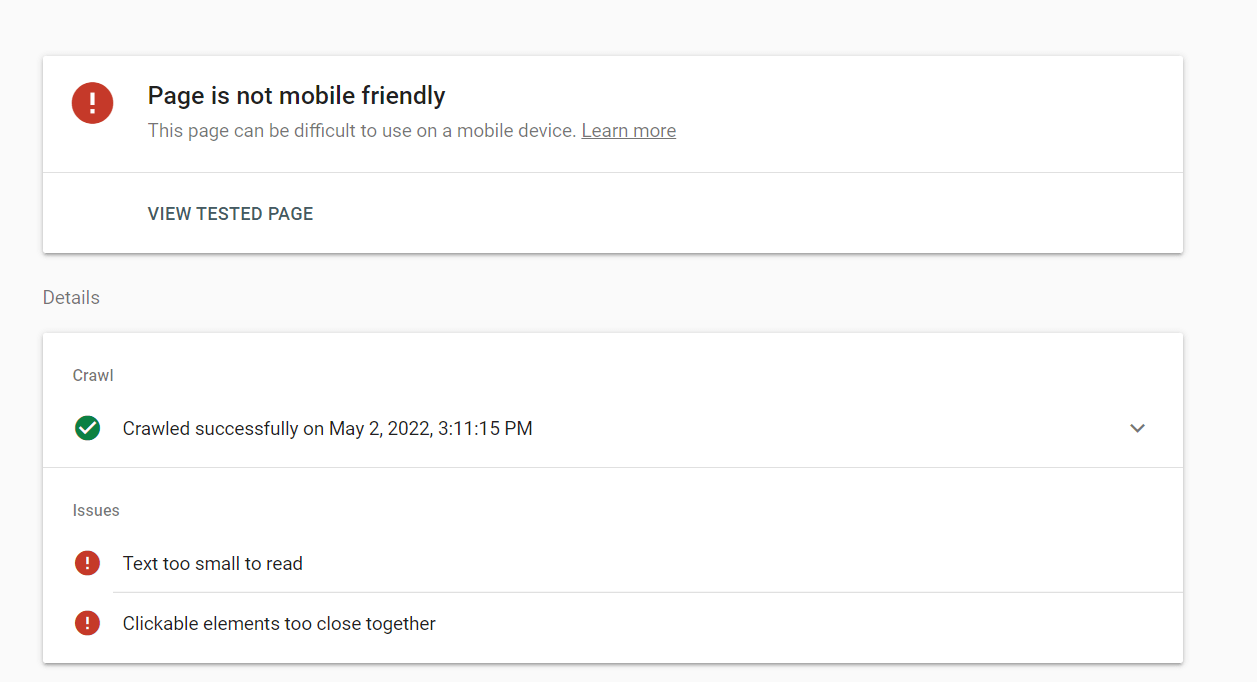Image resolution: width=1257 pixels, height=682 pixels.
Task: Click blank area right of the Crawl label
Action: 650,375
